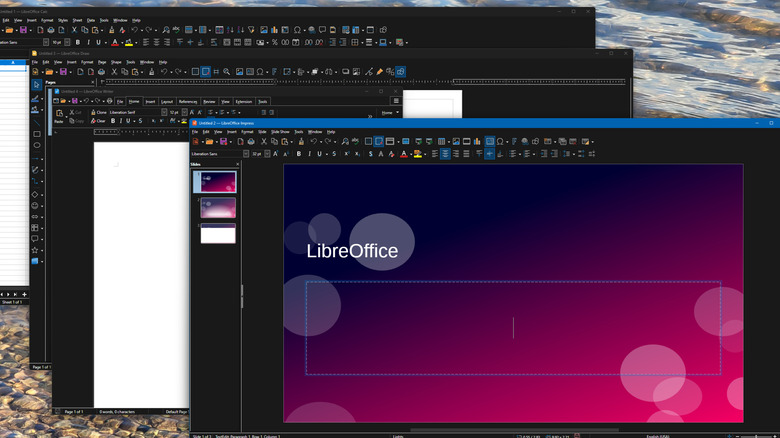Add new sheet plus button in Calc
This screenshot has height=438, width=780.
click(24, 294)
